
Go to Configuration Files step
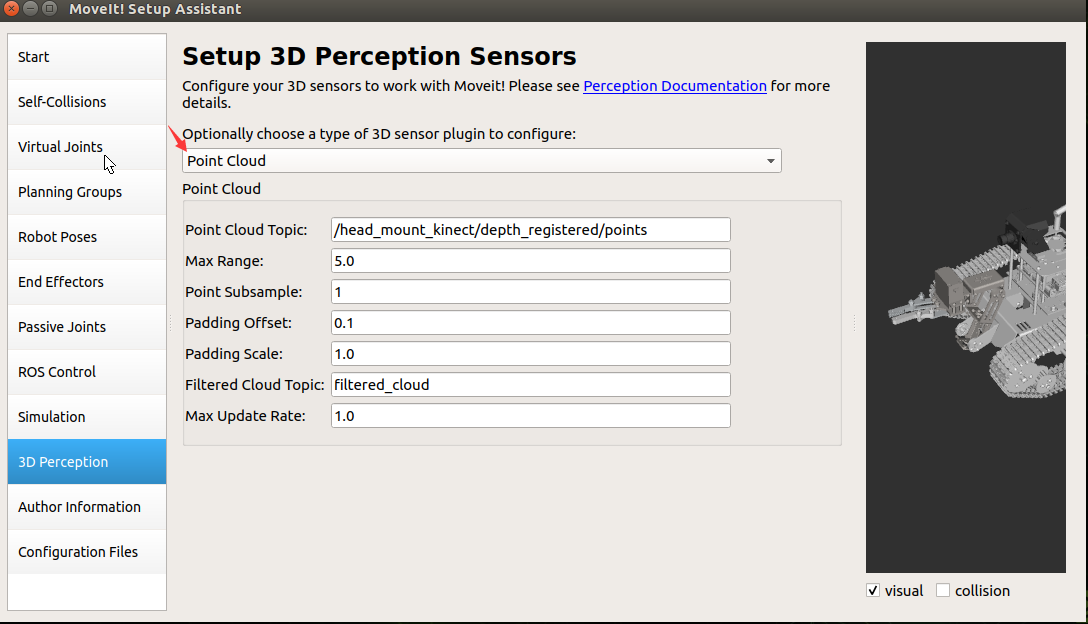(x=87, y=552)
